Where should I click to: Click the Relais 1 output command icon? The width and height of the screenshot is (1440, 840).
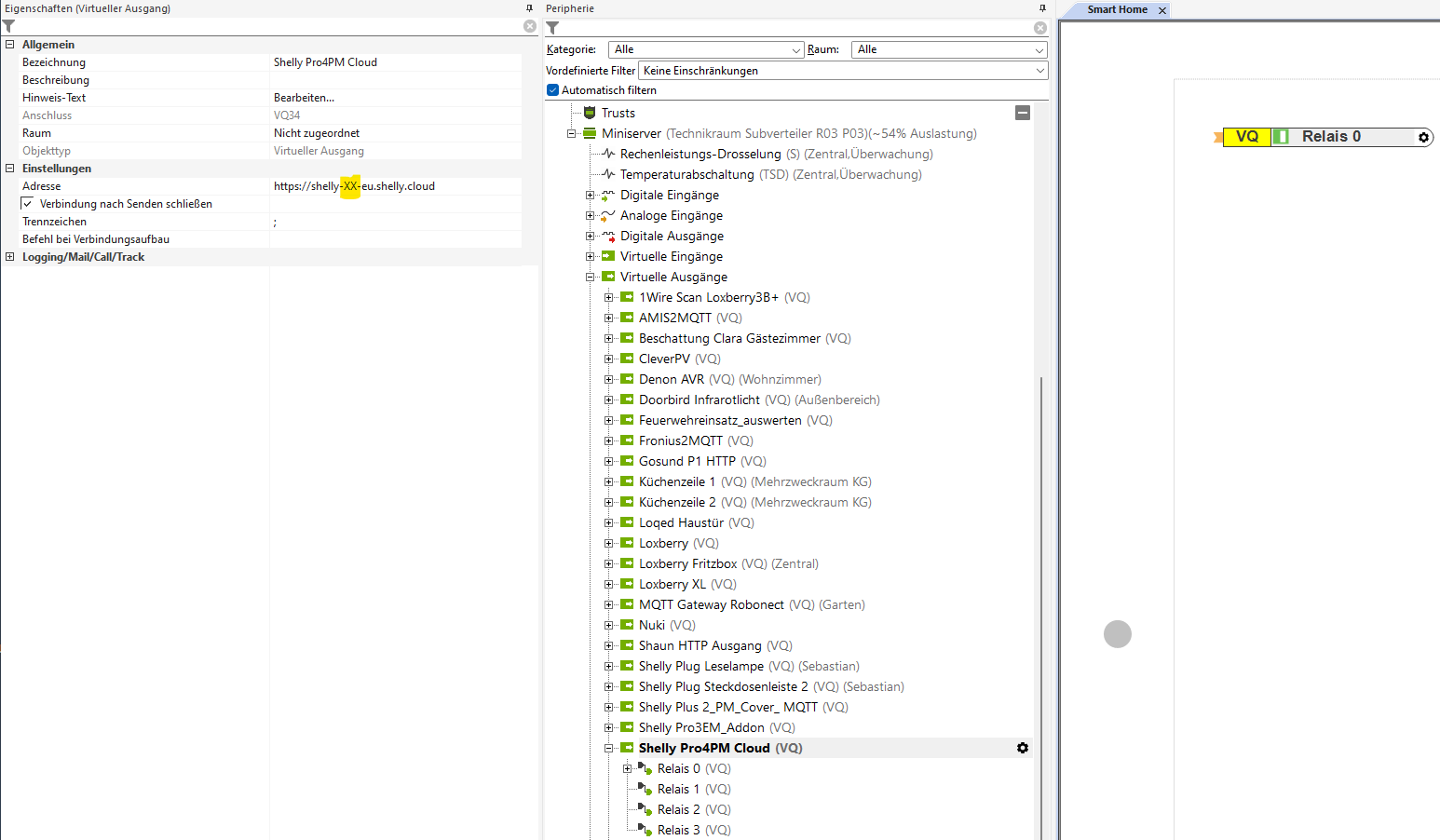tap(645, 789)
